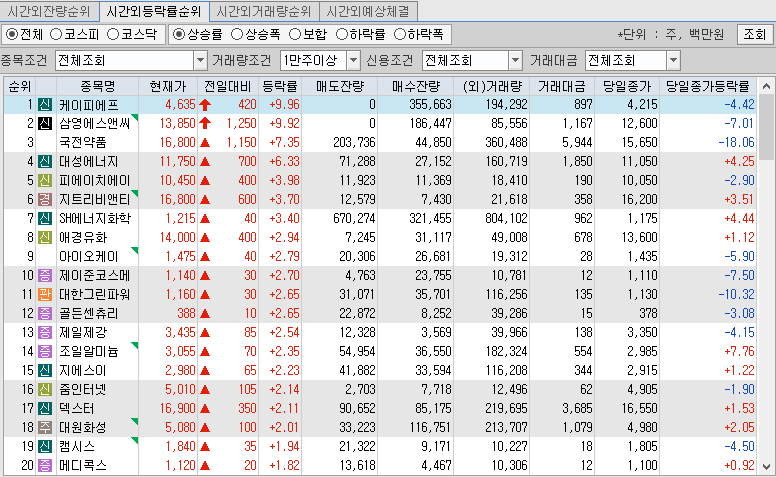Switch to the 시간외거래량순위 tab

tap(264, 11)
